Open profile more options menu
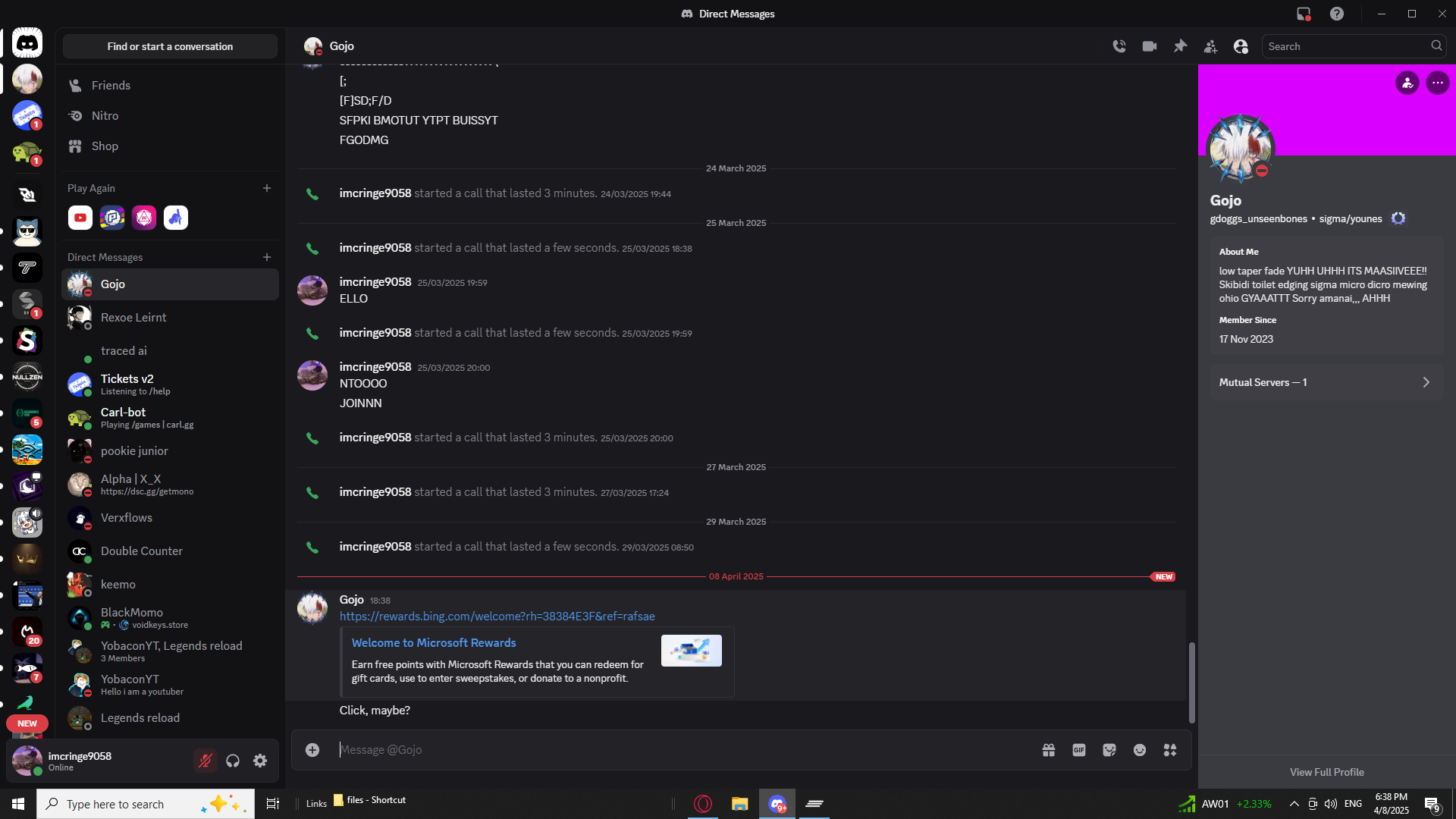The width and height of the screenshot is (1456, 819). point(1437,83)
